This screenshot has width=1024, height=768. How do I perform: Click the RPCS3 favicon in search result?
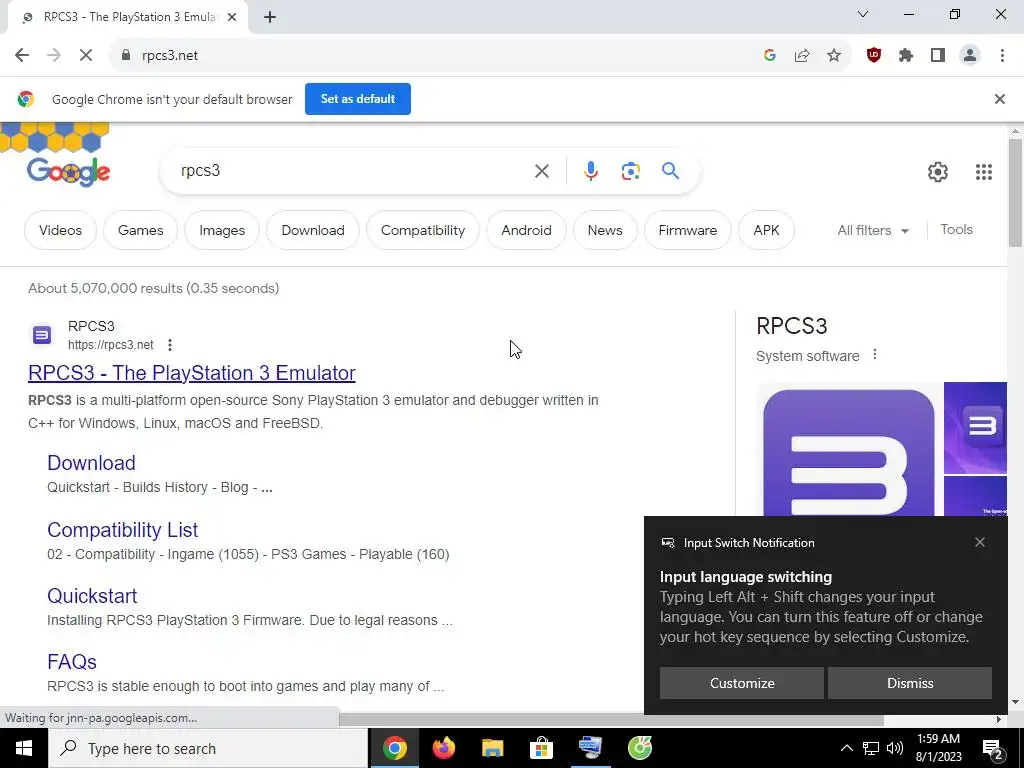pos(42,335)
